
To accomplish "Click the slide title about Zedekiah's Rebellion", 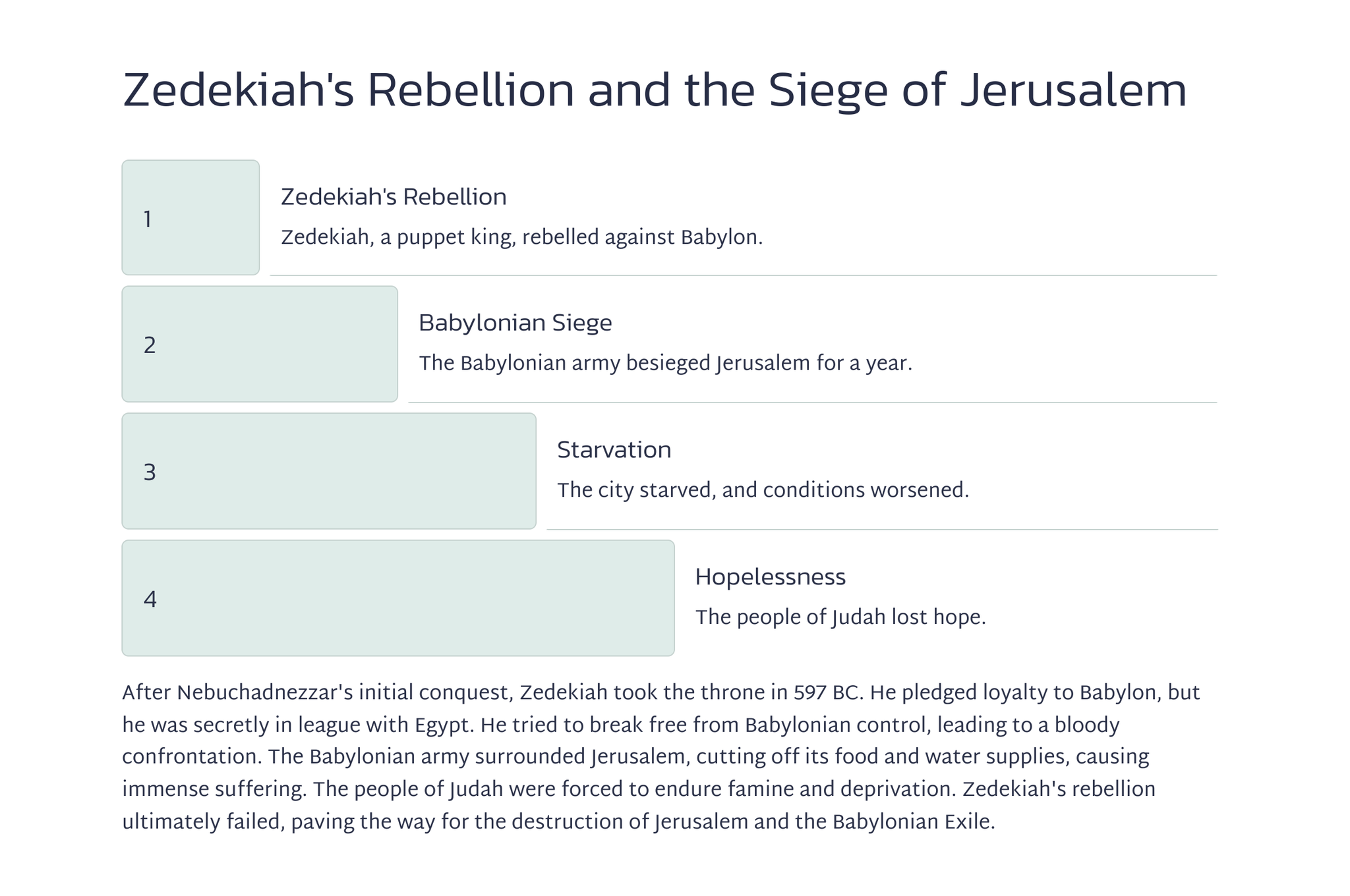I will [x=654, y=90].
